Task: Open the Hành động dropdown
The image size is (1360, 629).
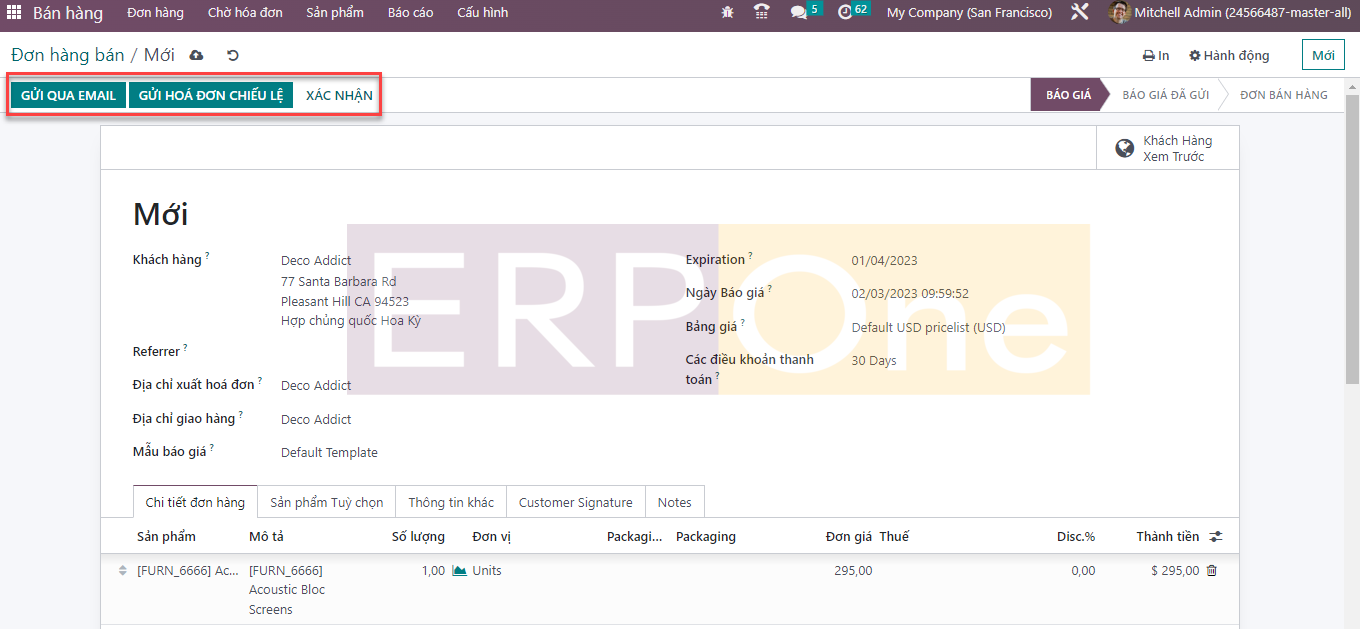Action: tap(1229, 56)
